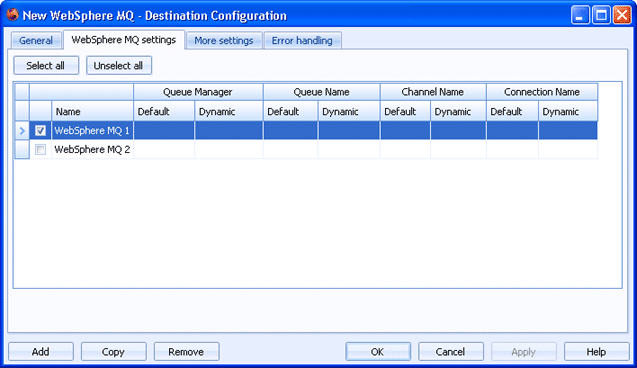The height and width of the screenshot is (368, 637).
Task: Select the WebSphere MQ 1 row name
Action: pos(92,130)
